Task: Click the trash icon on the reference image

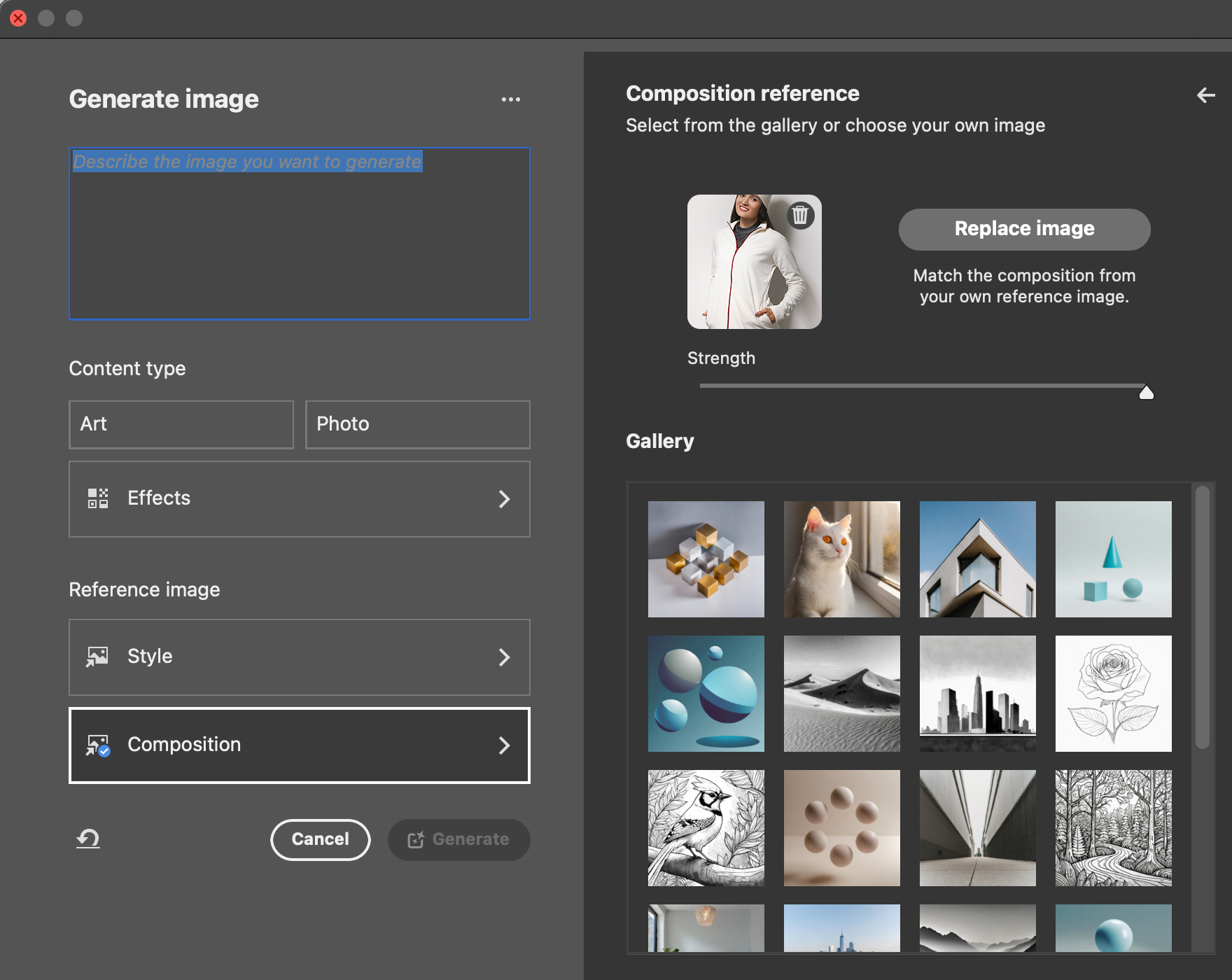Action: (x=800, y=216)
